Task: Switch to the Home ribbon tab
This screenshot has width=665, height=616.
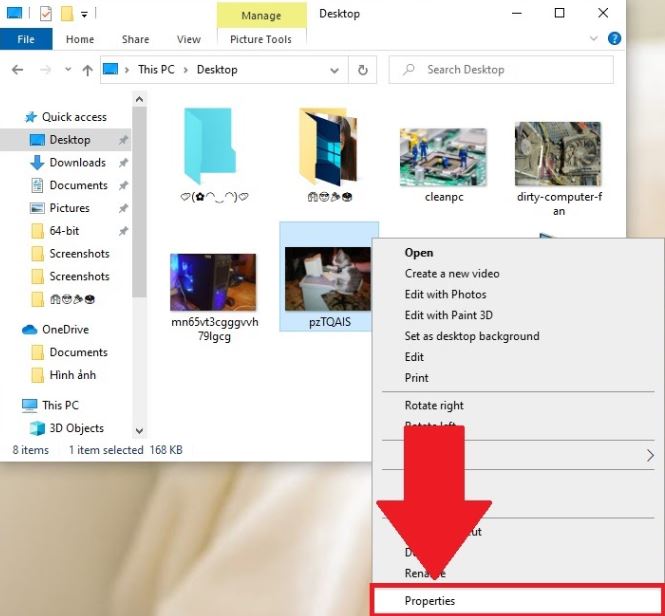Action: point(80,39)
